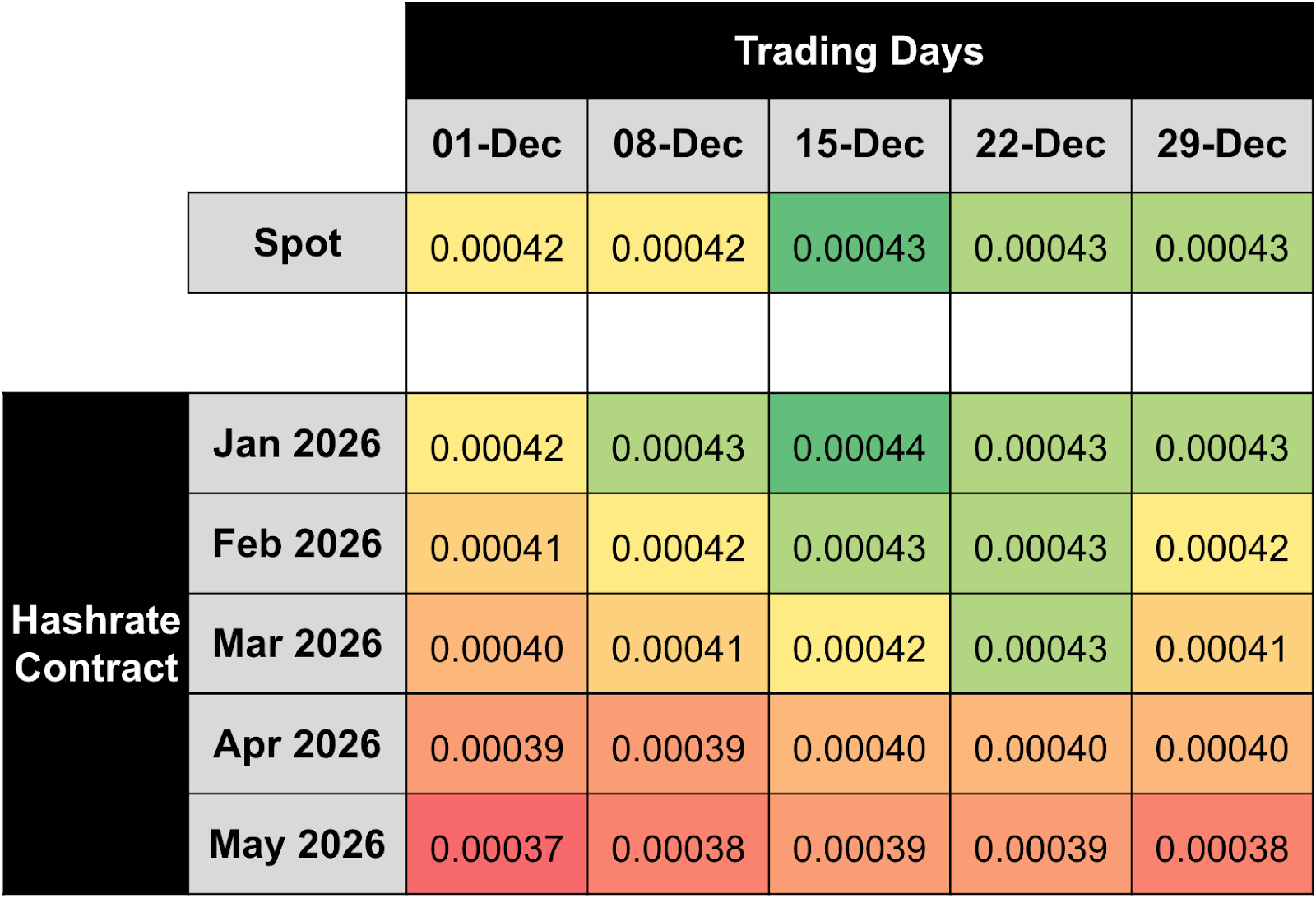Screen dimensions: 1316x898
Task: Select the 08-Dec column header
Action: point(678,145)
